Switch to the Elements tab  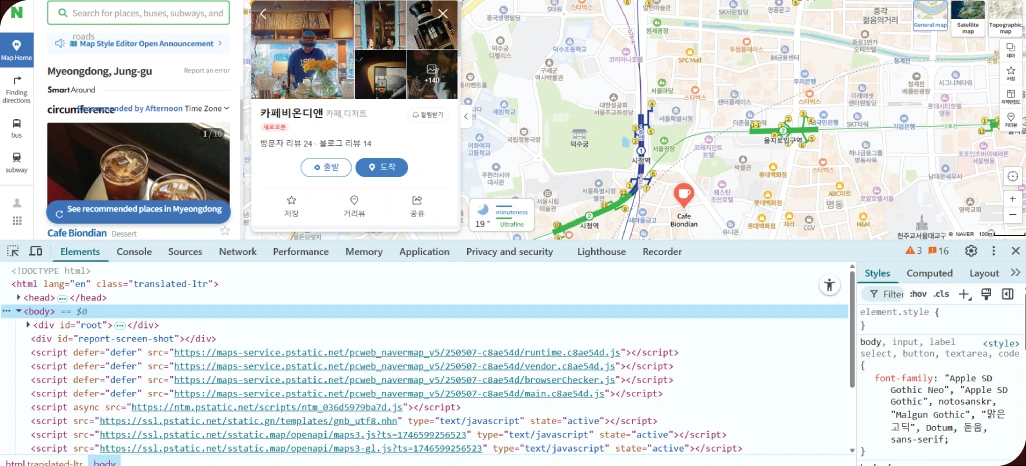tap(80, 251)
